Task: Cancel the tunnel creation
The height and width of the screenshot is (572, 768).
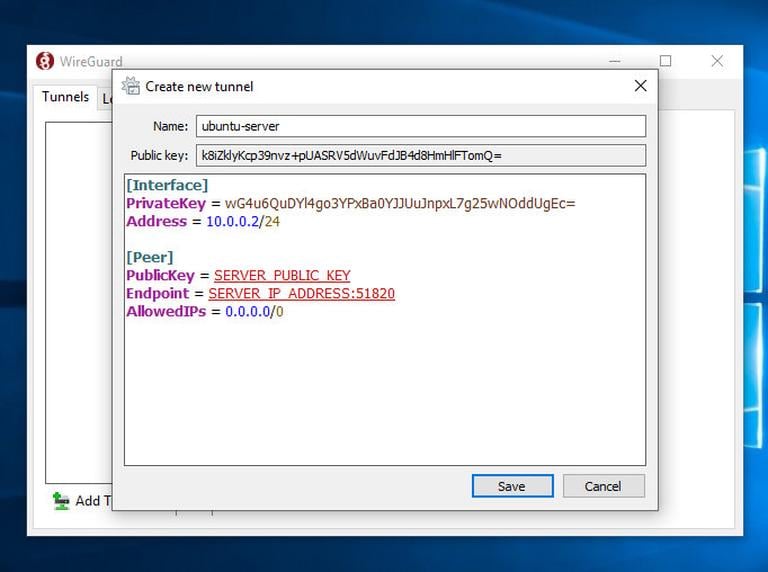Action: (603, 486)
